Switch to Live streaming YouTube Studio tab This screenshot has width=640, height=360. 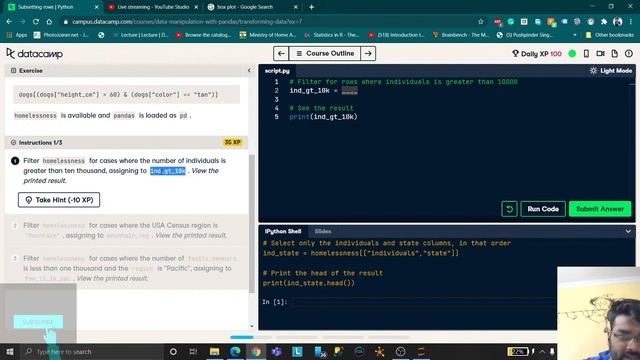153,7
